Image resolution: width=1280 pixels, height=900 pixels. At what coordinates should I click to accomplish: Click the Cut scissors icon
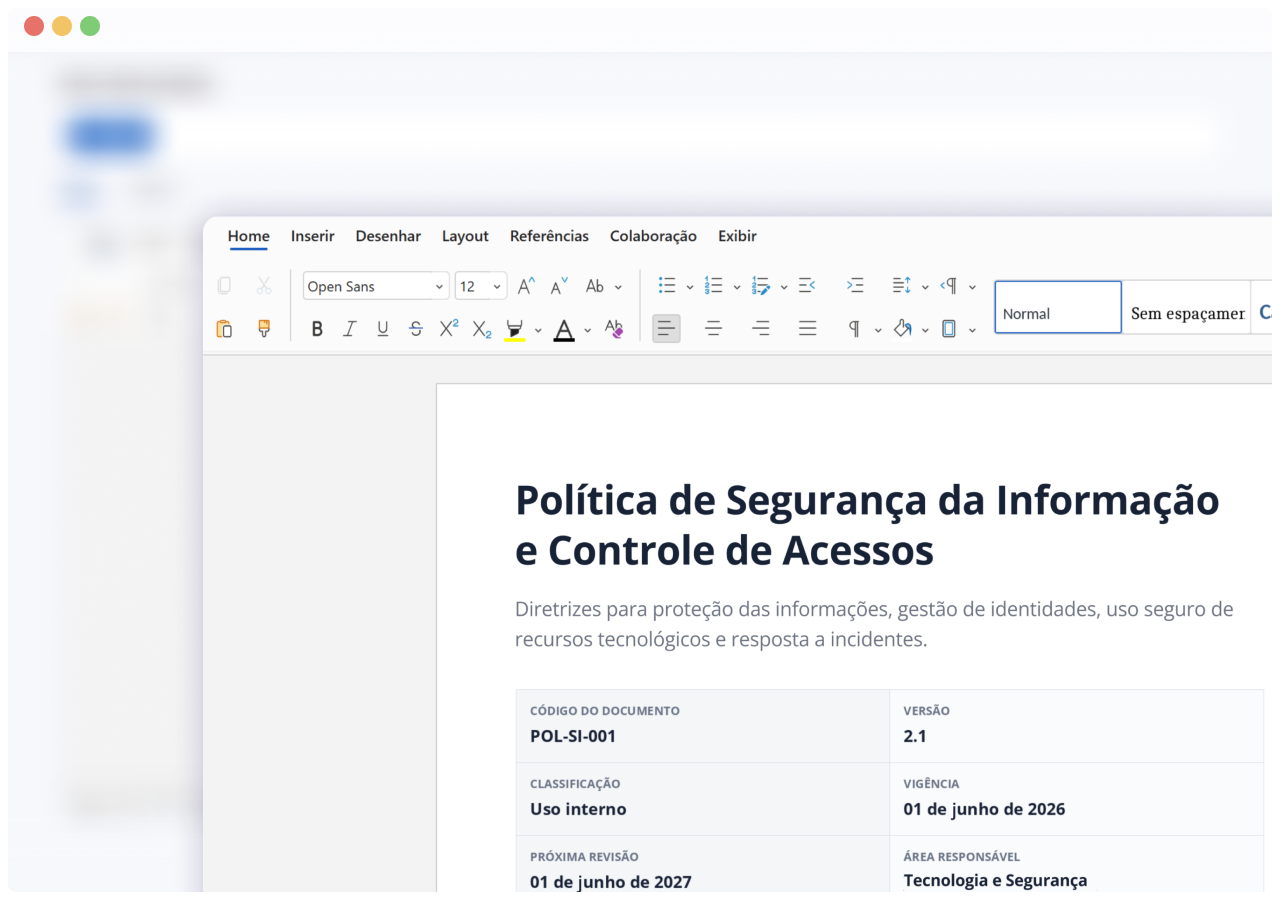pos(264,286)
